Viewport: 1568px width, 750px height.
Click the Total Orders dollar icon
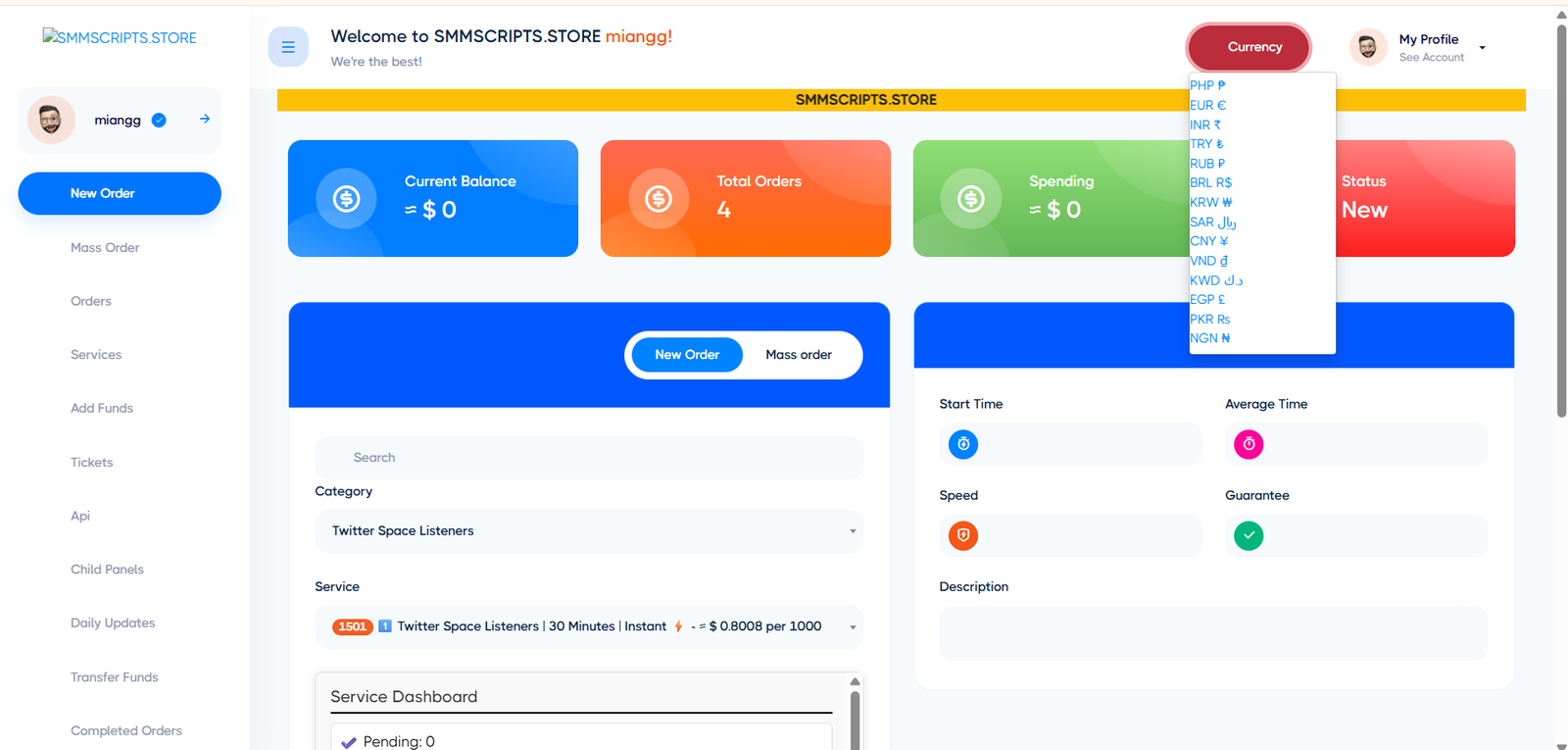(x=659, y=199)
